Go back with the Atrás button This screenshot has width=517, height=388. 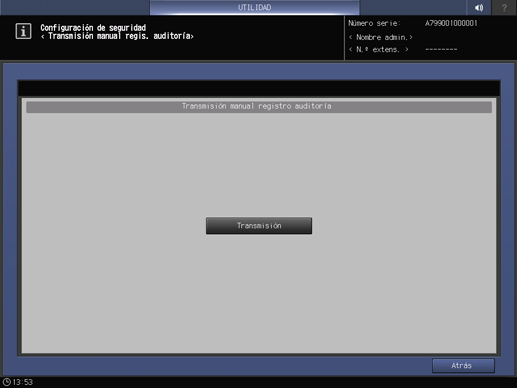click(x=463, y=366)
